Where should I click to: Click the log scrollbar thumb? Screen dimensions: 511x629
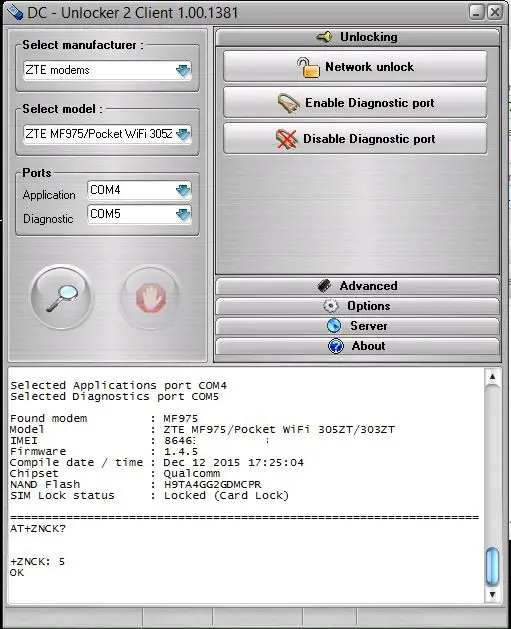(493, 567)
